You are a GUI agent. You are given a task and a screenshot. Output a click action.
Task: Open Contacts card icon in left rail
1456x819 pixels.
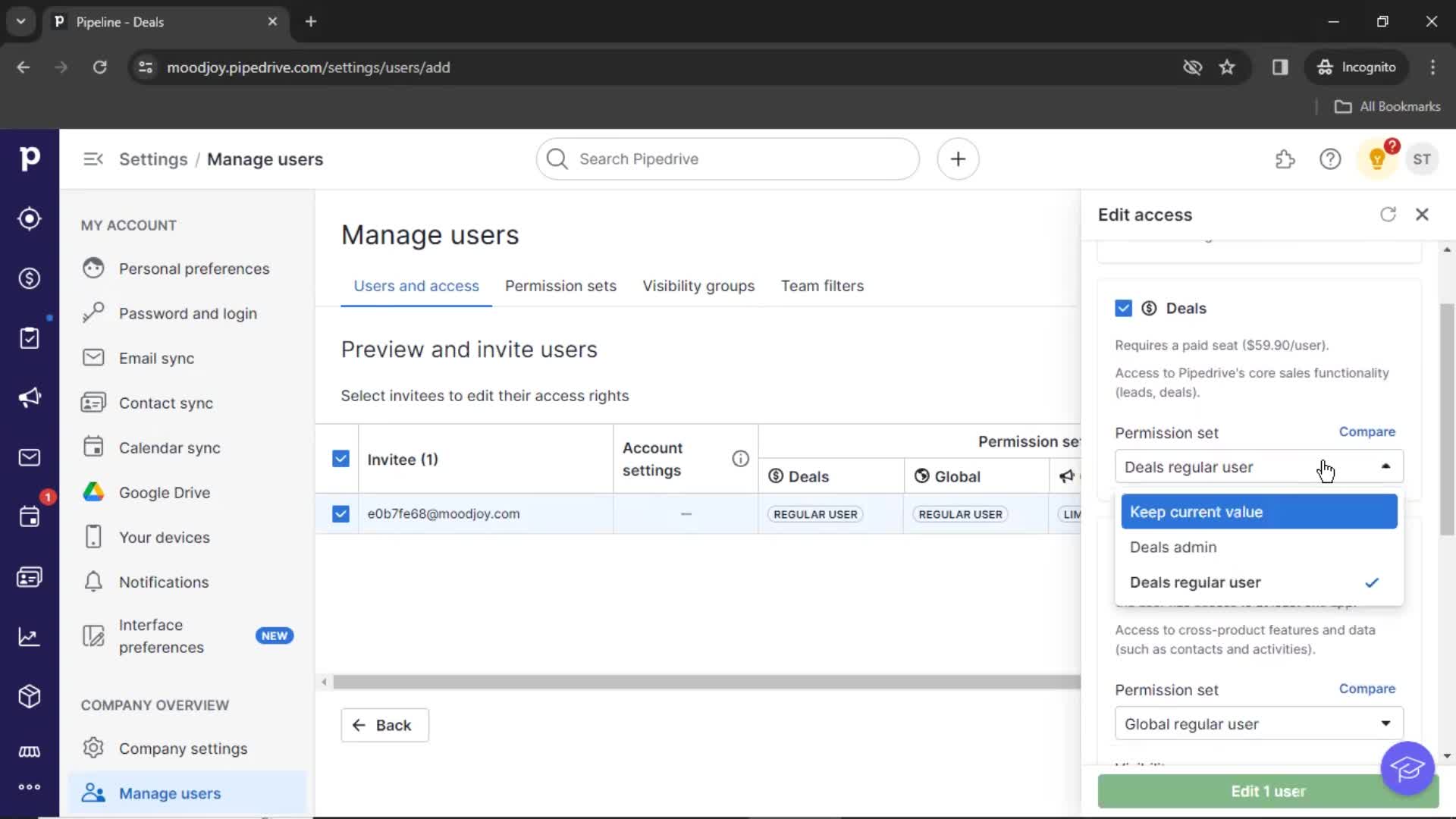click(29, 577)
